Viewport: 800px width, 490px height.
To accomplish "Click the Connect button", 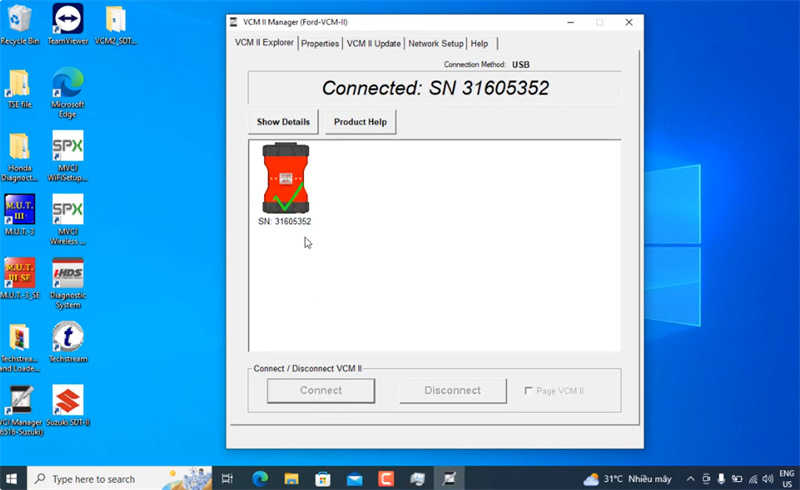I will click(x=321, y=390).
